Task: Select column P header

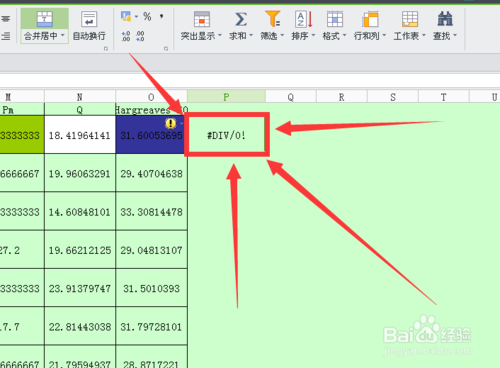Action: tap(226, 97)
